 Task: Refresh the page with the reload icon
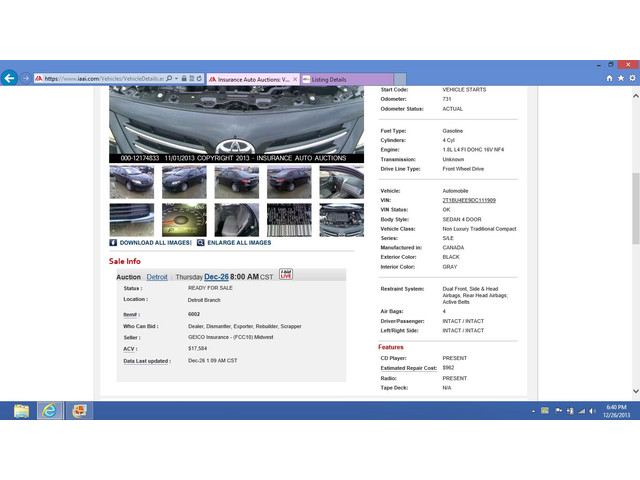[x=199, y=78]
